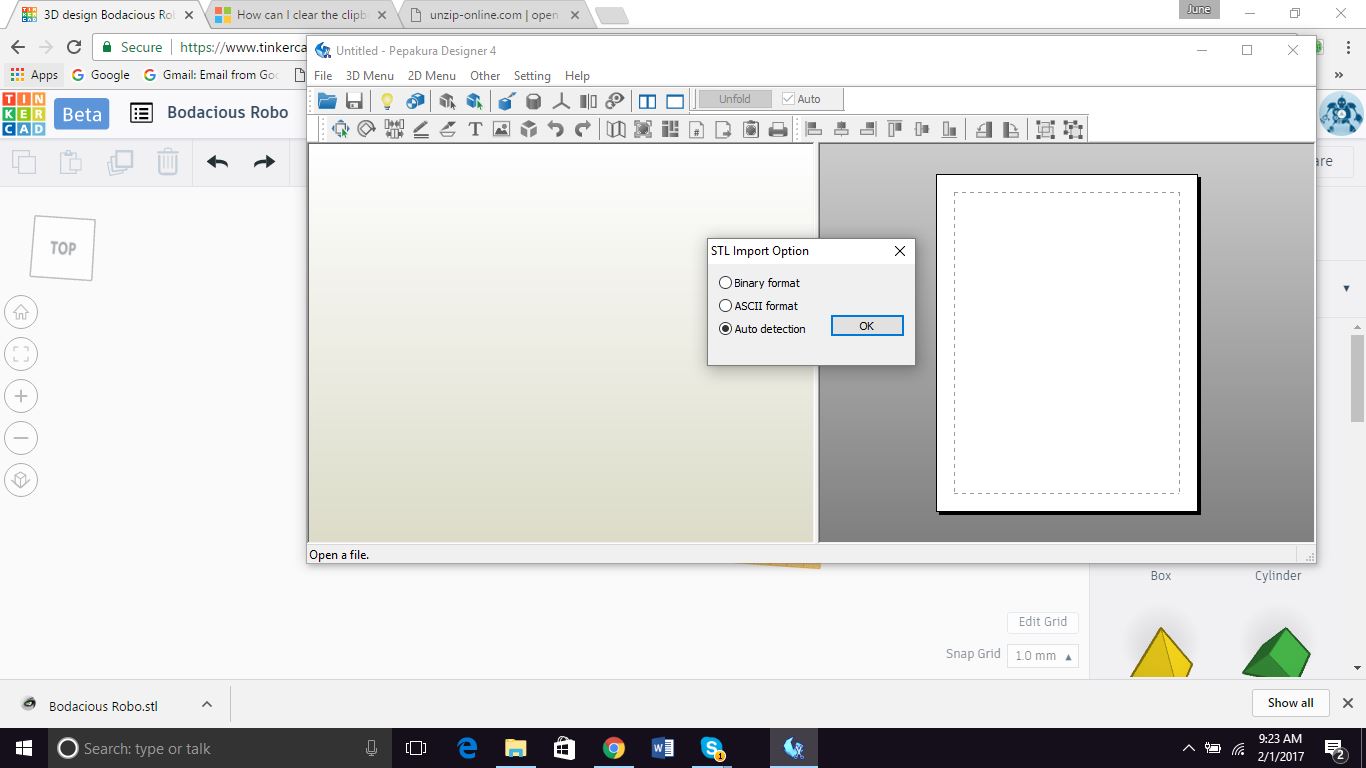Click the Beta badge in Tinkercad header
The height and width of the screenshot is (768, 1366).
tap(82, 114)
